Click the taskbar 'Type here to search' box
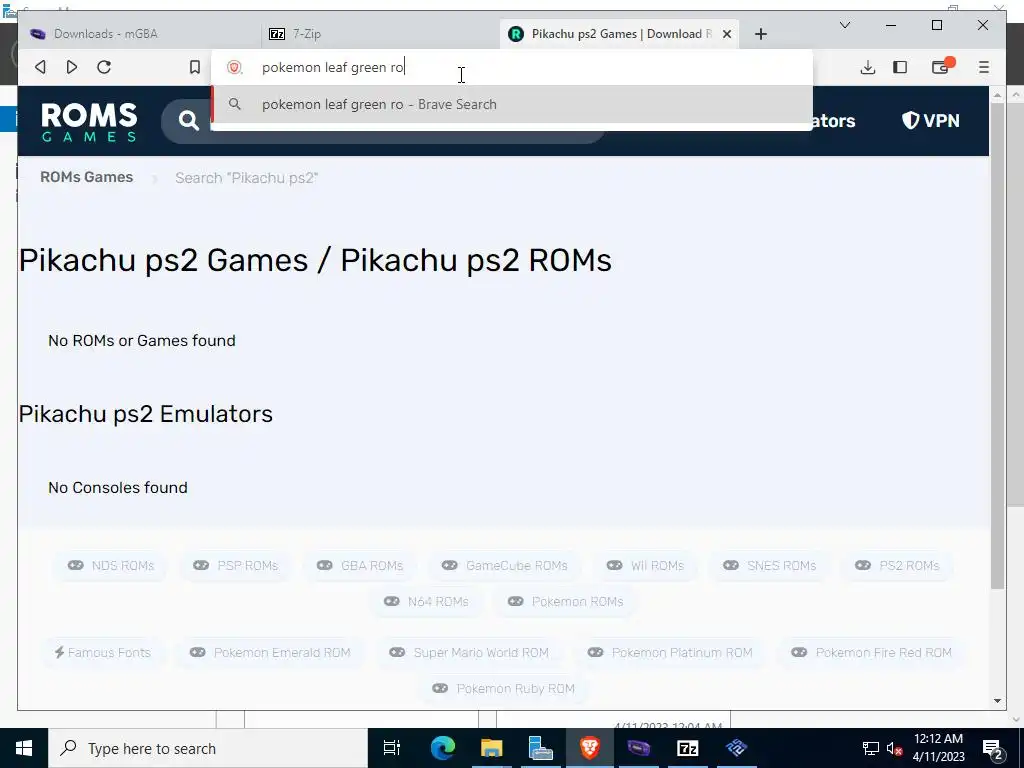This screenshot has width=1024, height=768. tap(208, 748)
